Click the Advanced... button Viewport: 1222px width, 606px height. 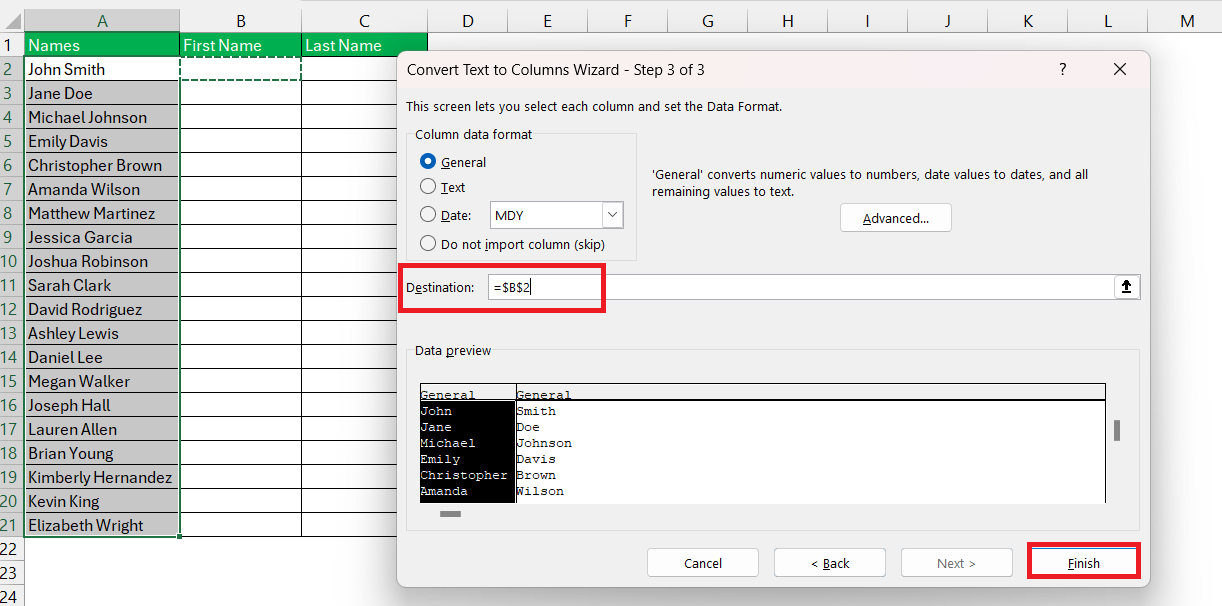(895, 218)
